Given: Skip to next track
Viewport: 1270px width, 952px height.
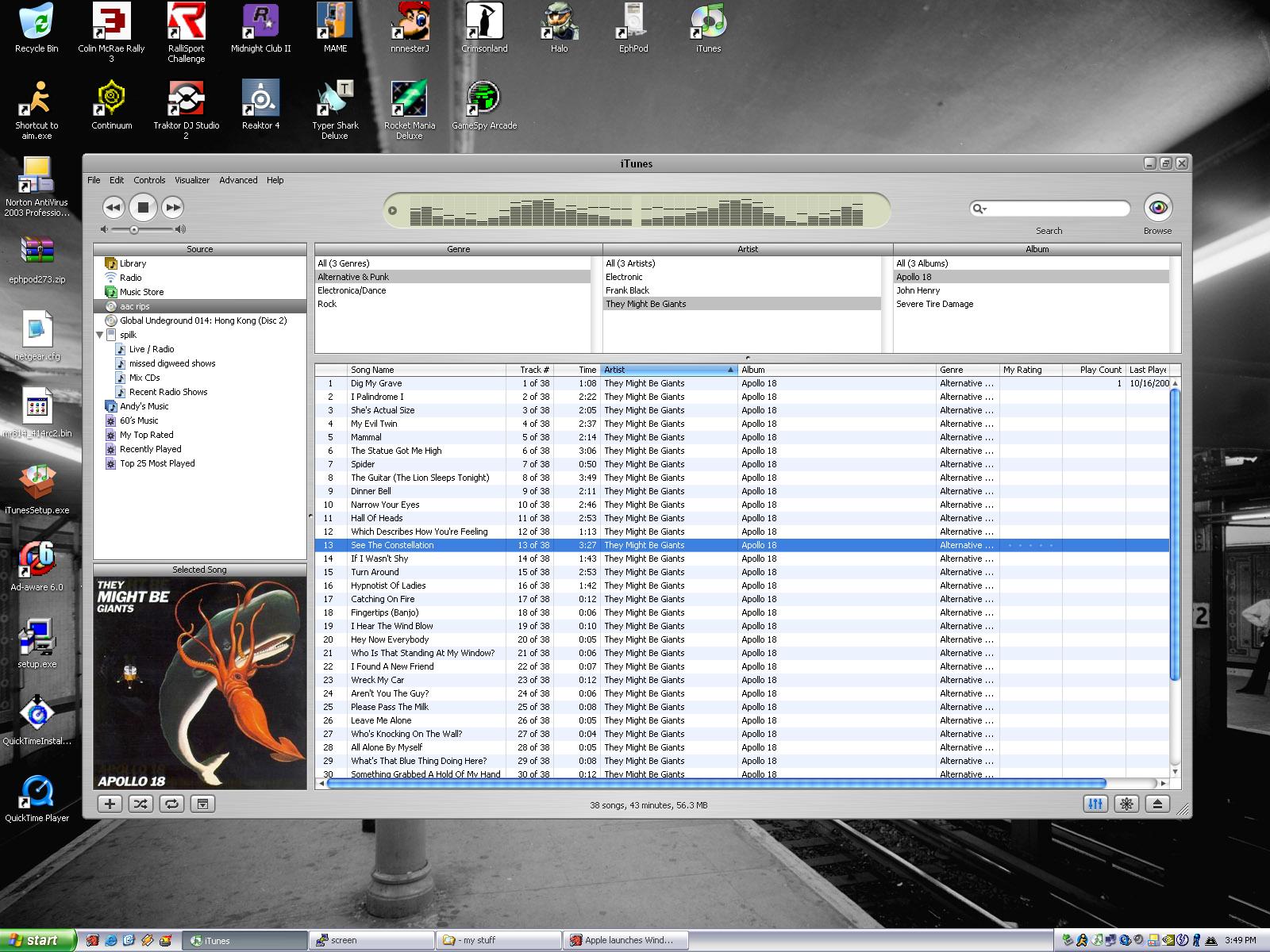Looking at the screenshot, I should (x=172, y=208).
